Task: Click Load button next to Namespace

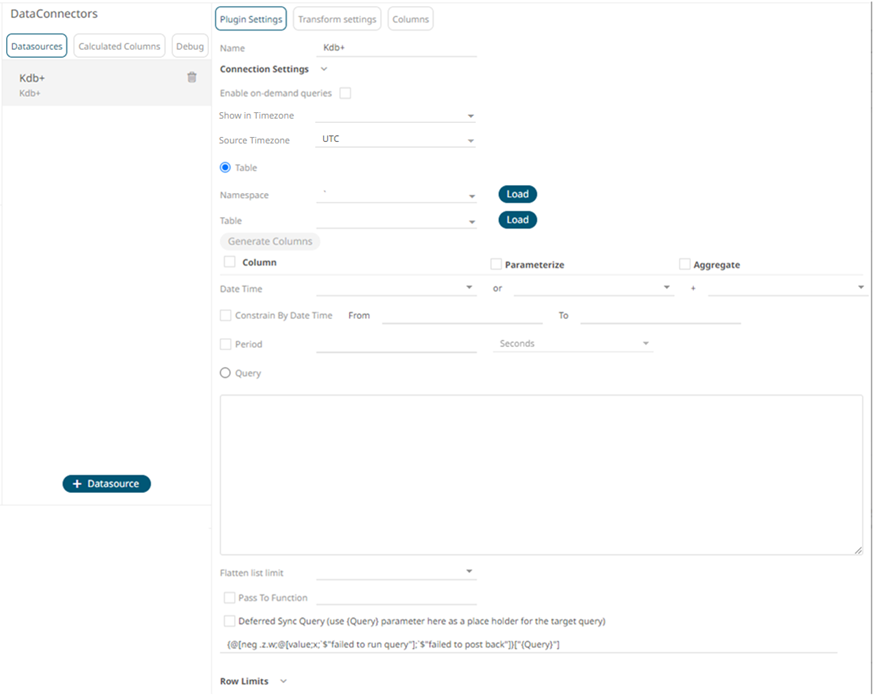Action: (517, 194)
